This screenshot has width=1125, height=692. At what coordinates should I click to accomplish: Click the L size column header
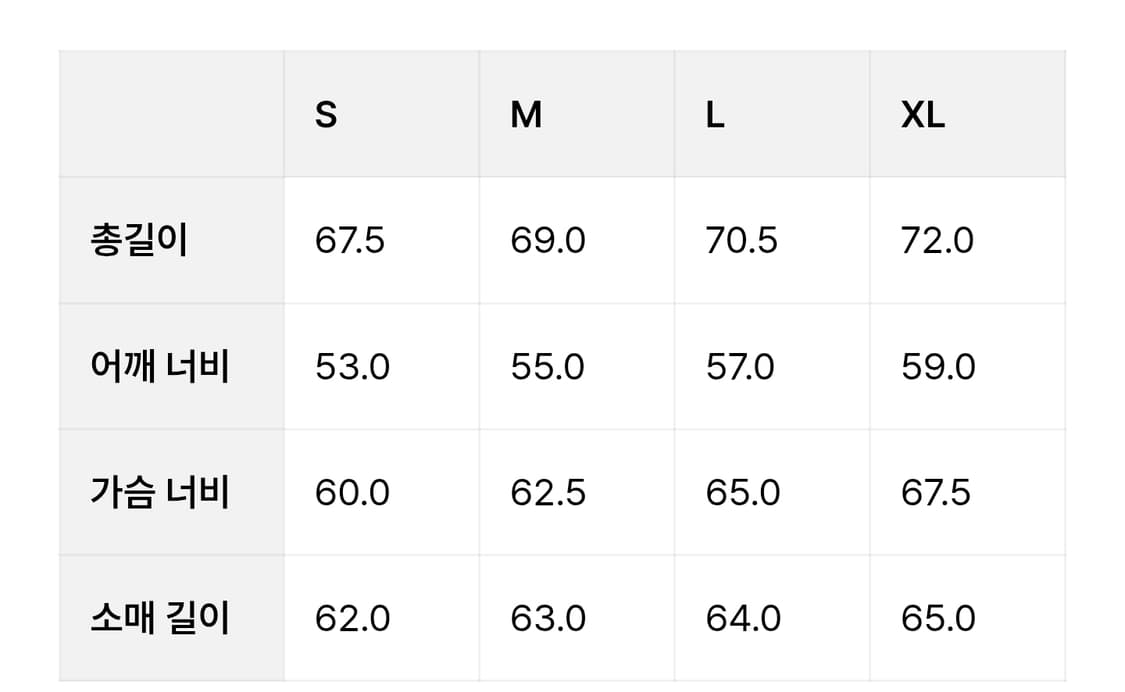click(714, 116)
